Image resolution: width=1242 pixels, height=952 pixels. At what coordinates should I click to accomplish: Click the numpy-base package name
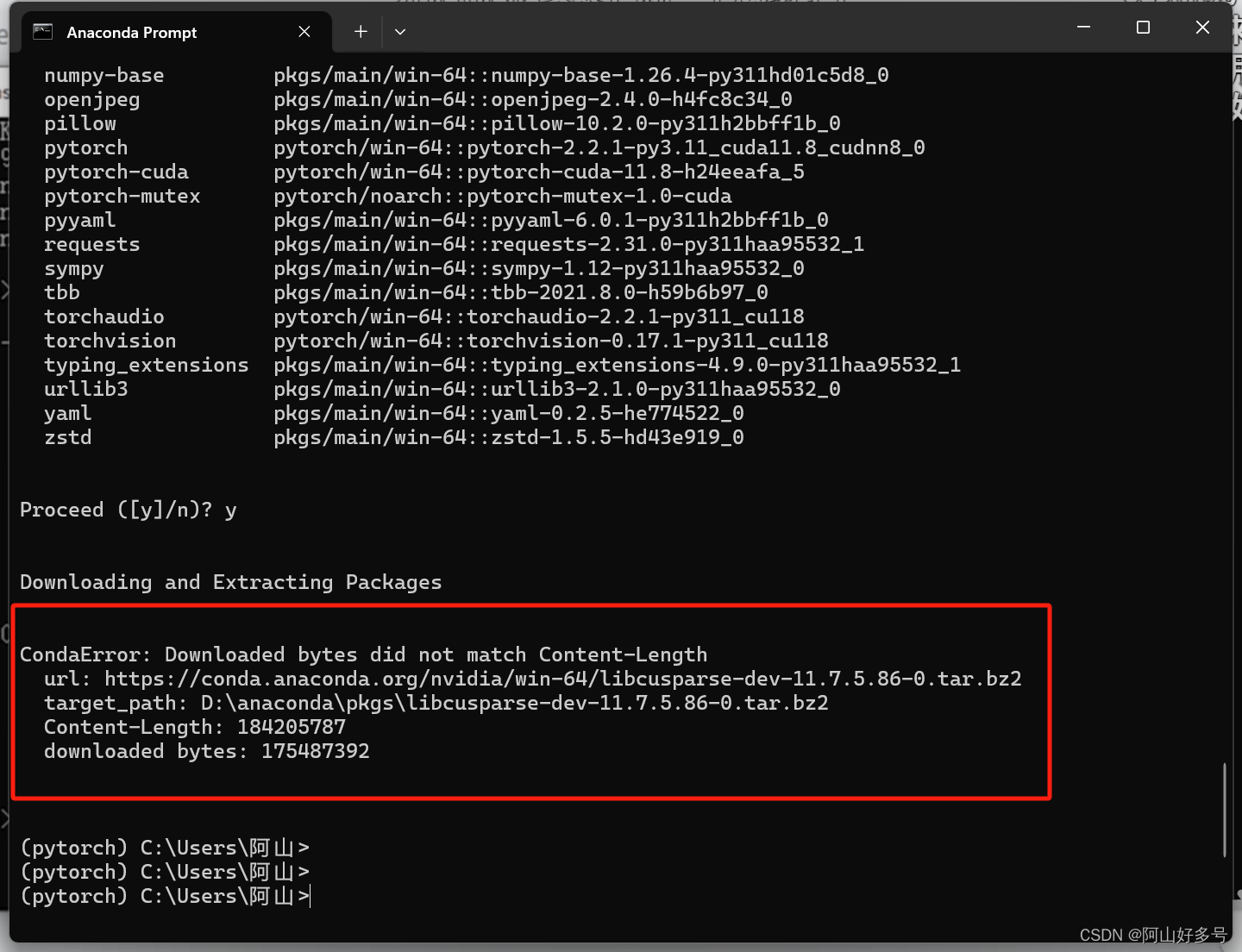pos(103,75)
